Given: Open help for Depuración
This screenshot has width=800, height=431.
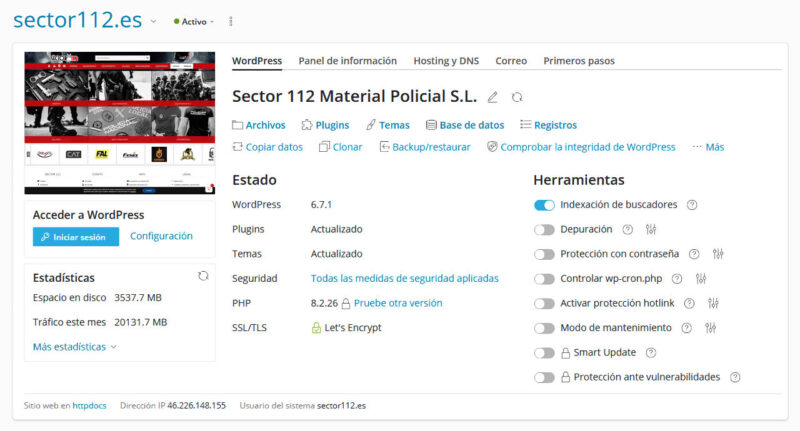Looking at the screenshot, I should (628, 230).
